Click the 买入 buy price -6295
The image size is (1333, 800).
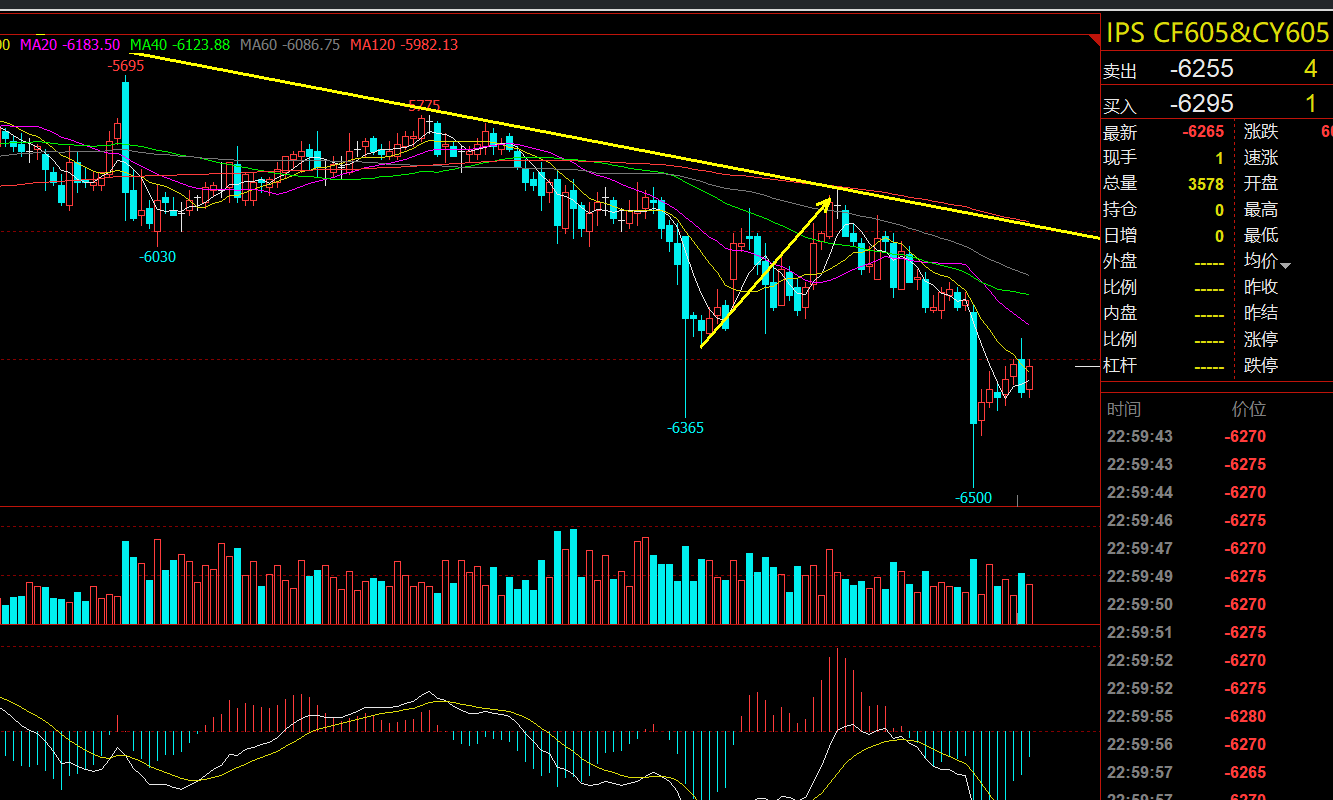pyautogui.click(x=1201, y=103)
